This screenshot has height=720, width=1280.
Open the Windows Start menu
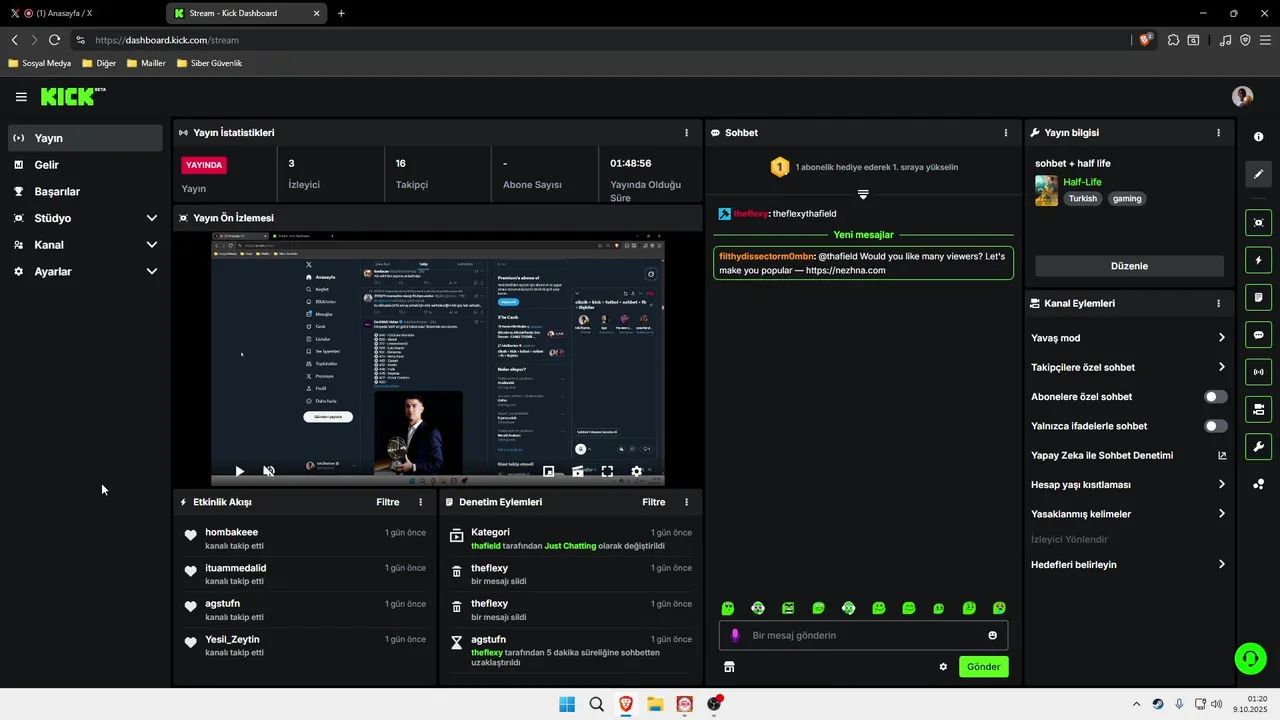click(567, 704)
